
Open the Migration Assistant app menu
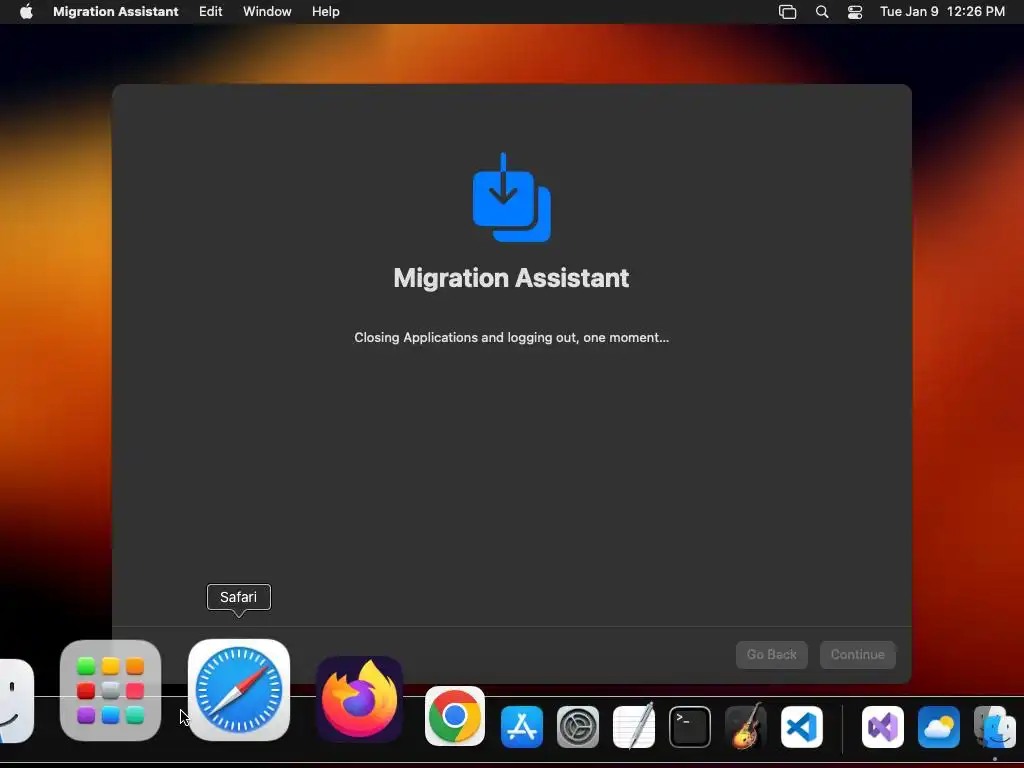point(116,12)
